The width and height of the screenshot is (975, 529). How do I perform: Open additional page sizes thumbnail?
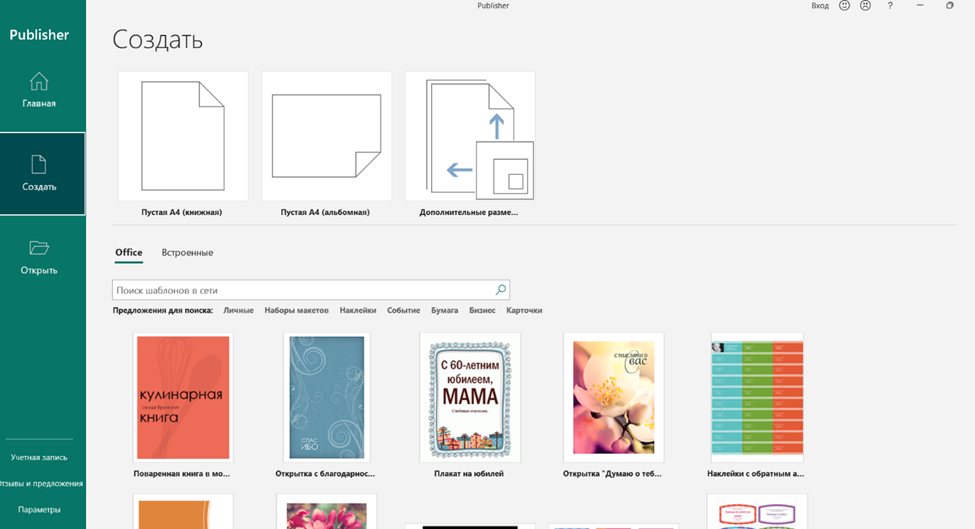470,136
